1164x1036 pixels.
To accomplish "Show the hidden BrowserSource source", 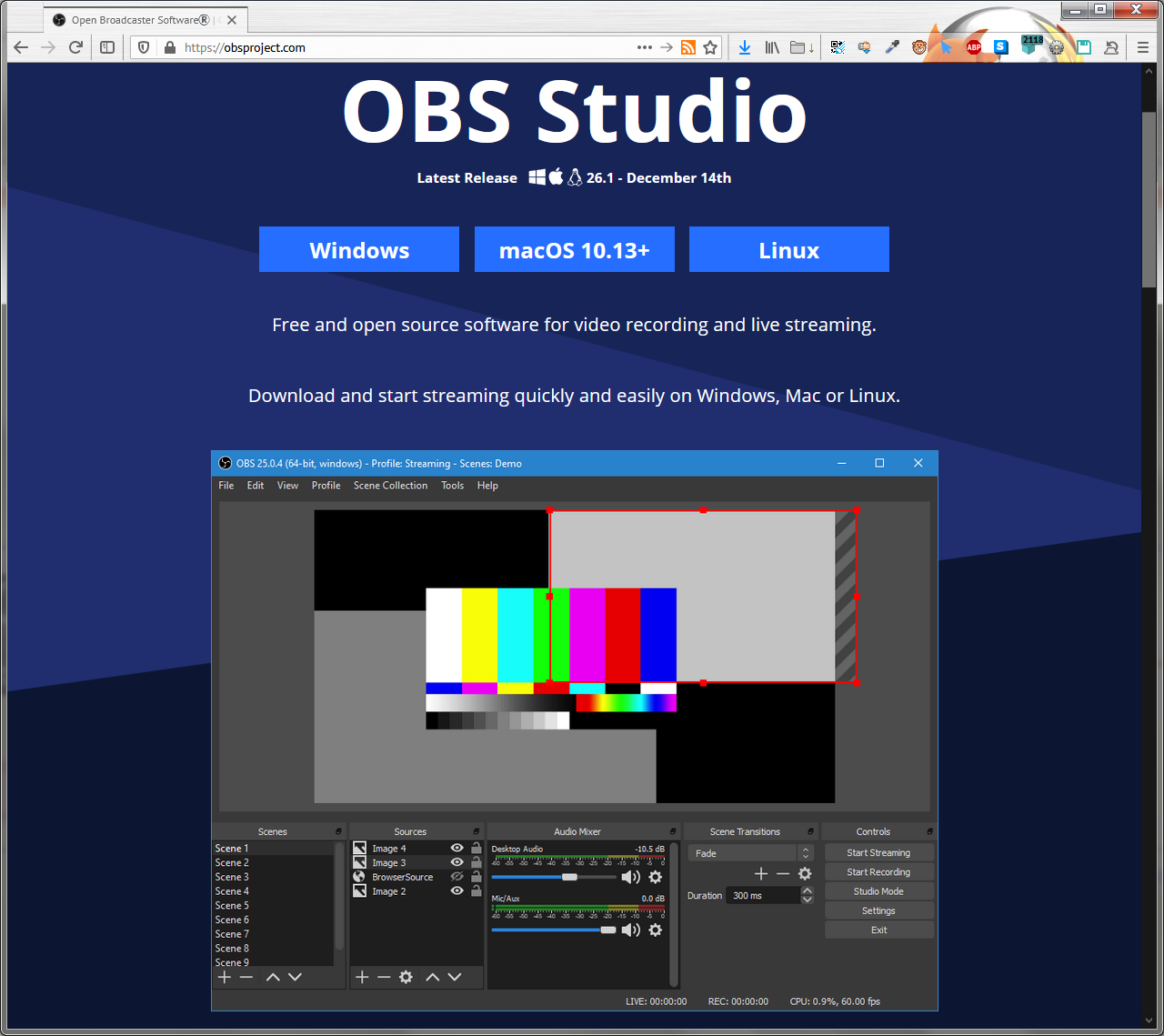I will 457,877.
